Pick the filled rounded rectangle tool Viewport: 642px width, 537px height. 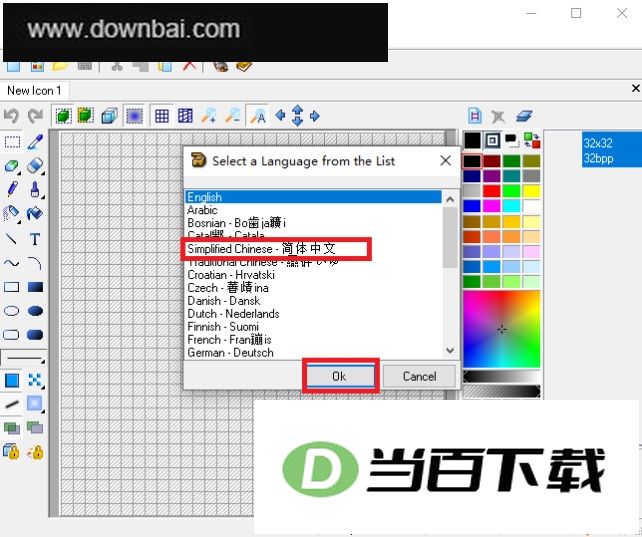point(35,335)
